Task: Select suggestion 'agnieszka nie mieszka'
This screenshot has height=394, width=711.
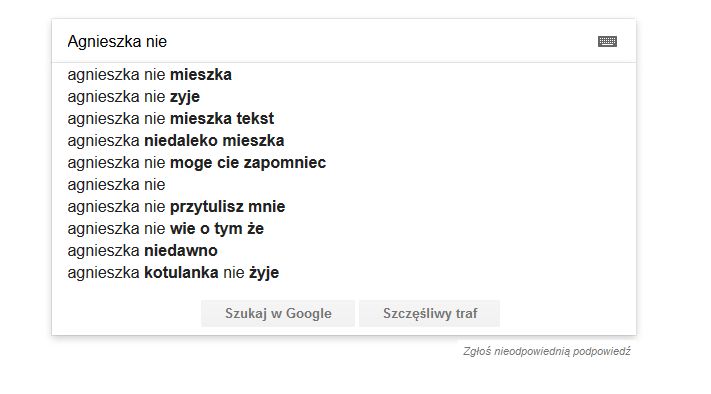Action: (x=344, y=74)
